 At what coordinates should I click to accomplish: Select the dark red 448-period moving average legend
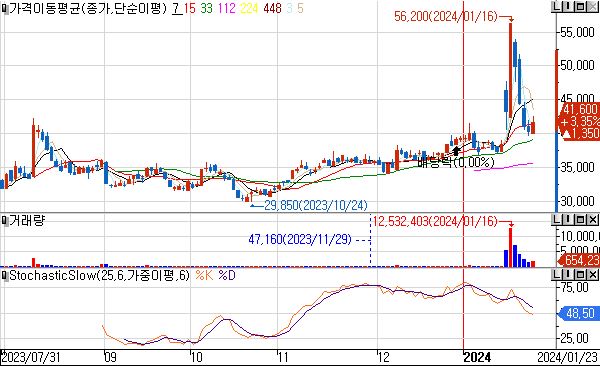tap(272, 8)
